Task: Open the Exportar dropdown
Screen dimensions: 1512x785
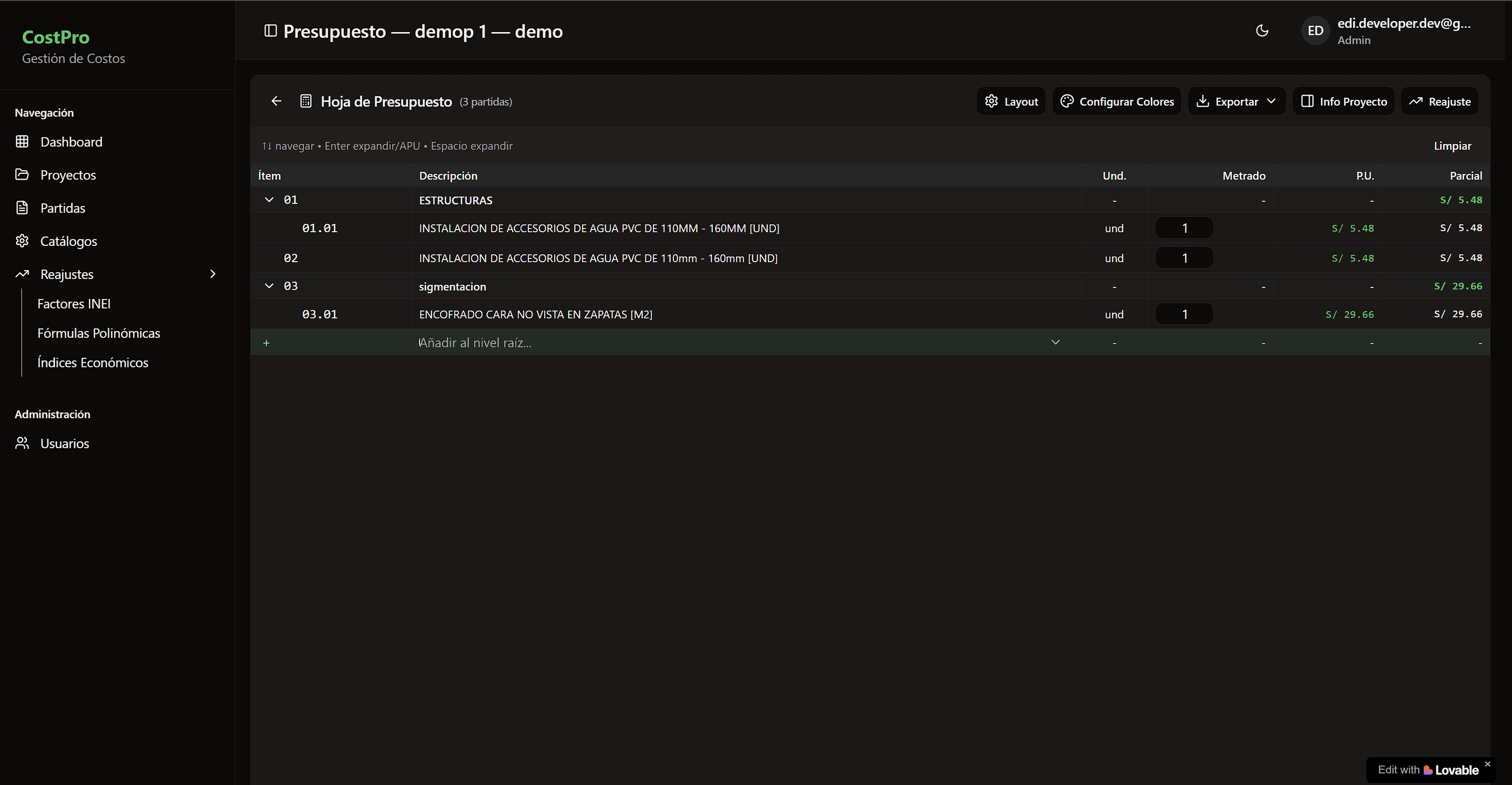Action: [x=1237, y=101]
